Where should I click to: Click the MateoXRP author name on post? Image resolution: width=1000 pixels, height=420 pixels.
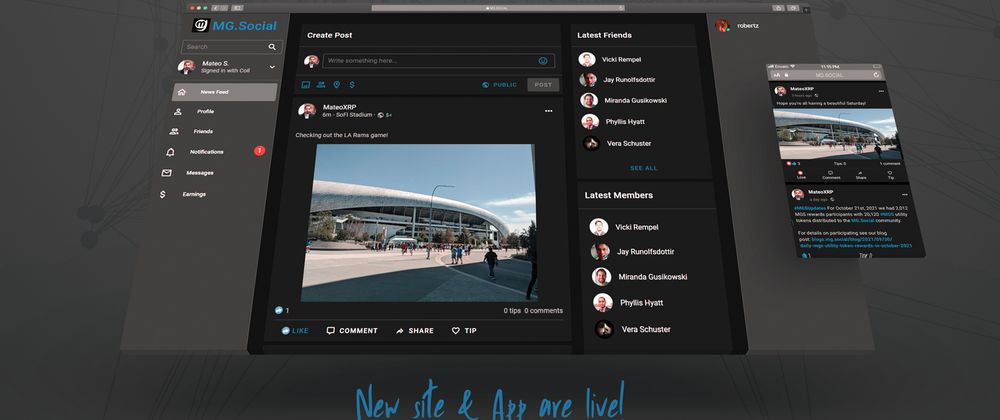click(x=340, y=107)
